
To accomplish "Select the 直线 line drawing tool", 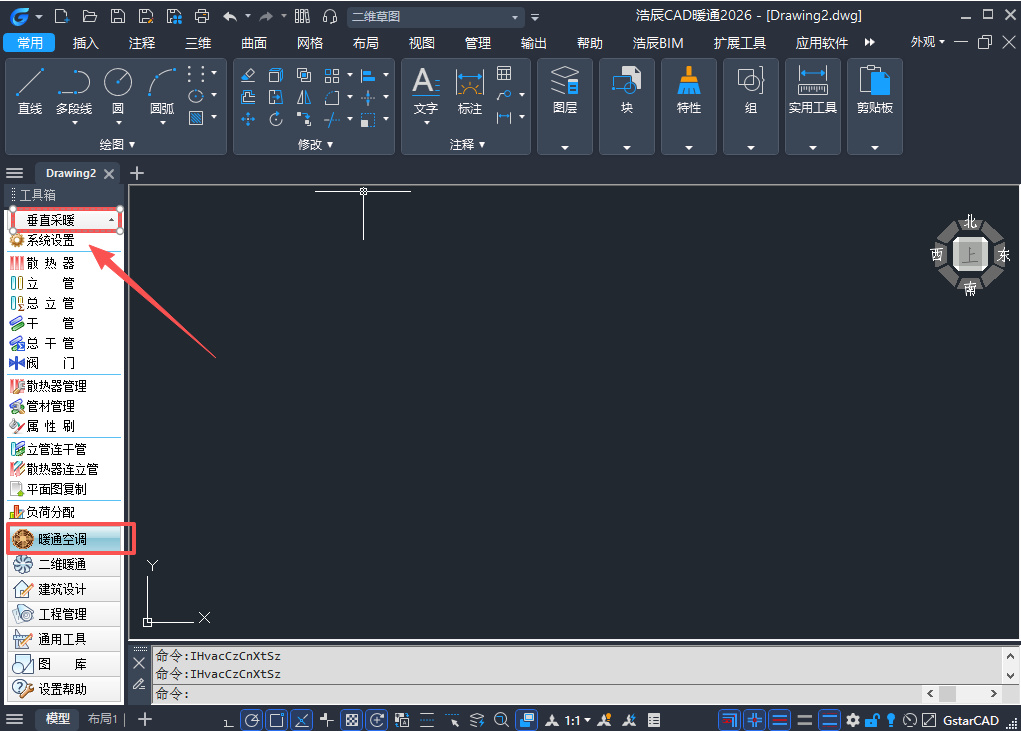I will [x=29, y=91].
